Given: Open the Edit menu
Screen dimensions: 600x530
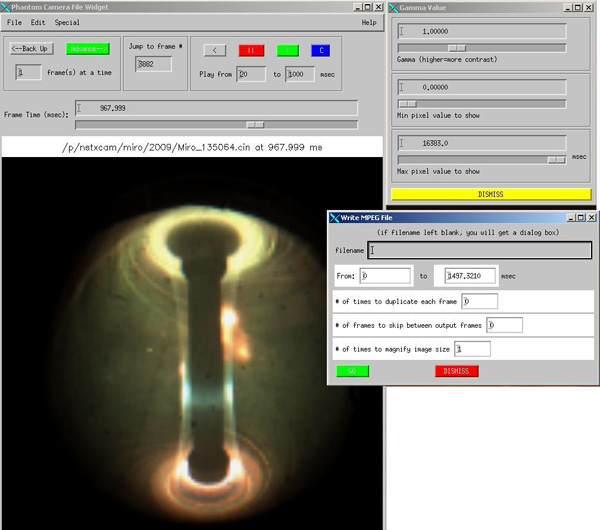Looking at the screenshot, I should coord(38,22).
